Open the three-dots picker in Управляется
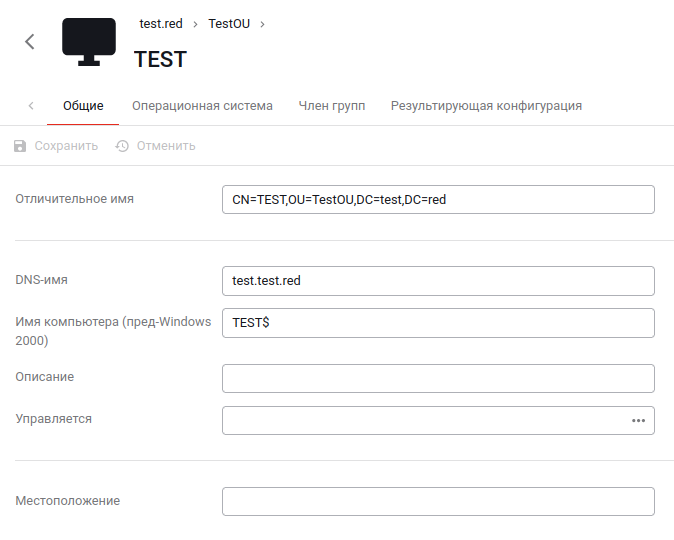Screen dimensions: 674x540 coord(638,421)
